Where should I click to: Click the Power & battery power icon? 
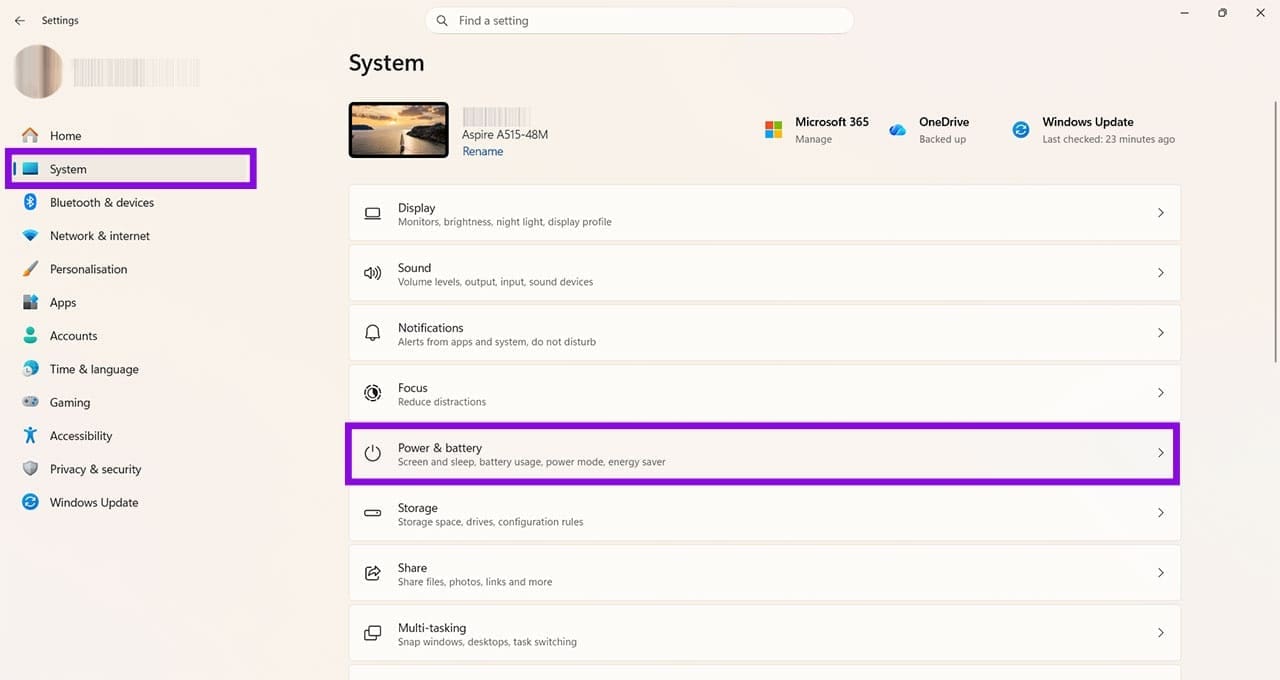(373, 453)
